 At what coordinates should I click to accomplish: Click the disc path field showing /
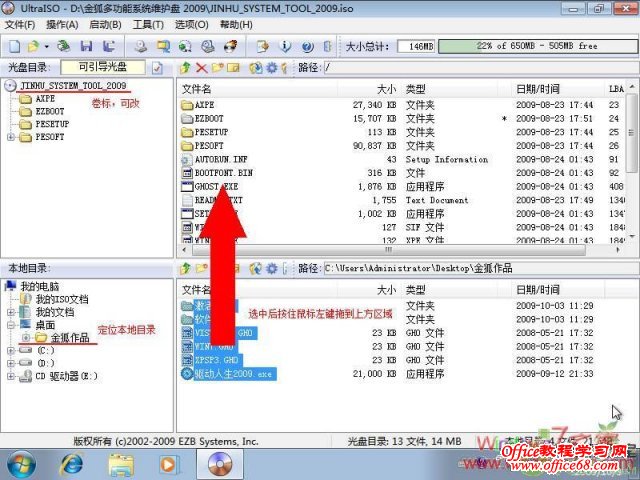[x=481, y=67]
